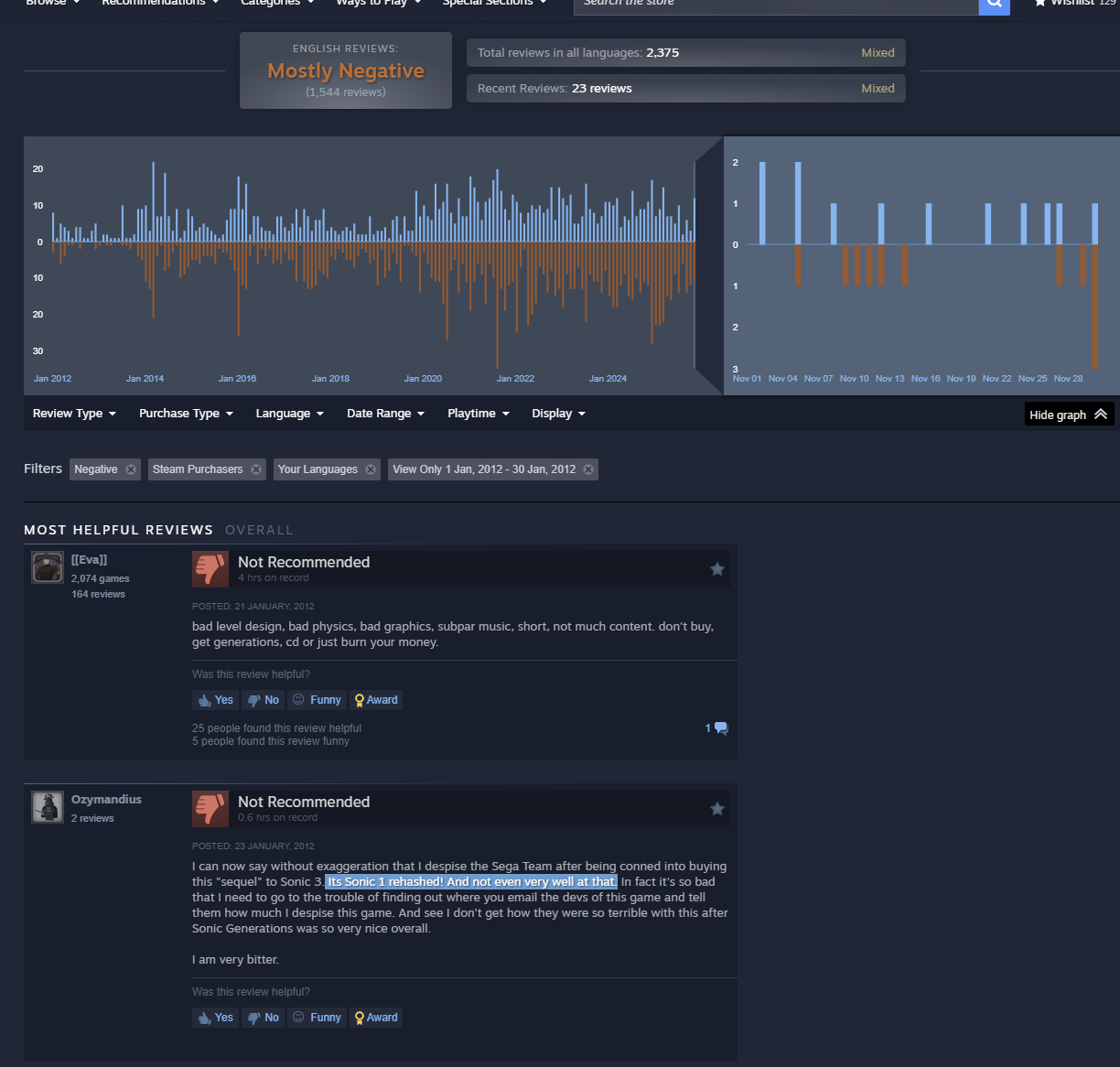The width and height of the screenshot is (1120, 1067).
Task: Vote Yes on the Ozymandius review
Action: (x=216, y=1018)
